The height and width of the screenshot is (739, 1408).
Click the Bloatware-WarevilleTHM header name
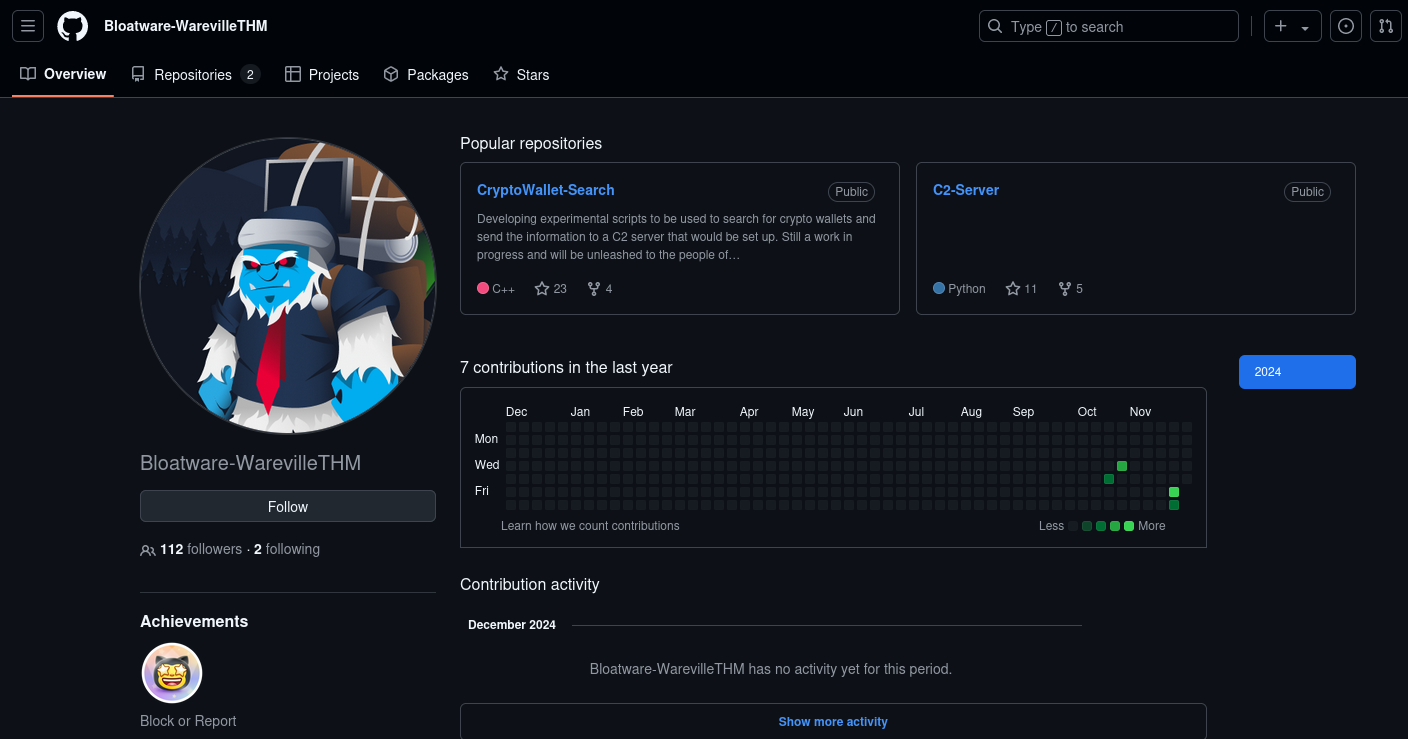[x=186, y=26]
